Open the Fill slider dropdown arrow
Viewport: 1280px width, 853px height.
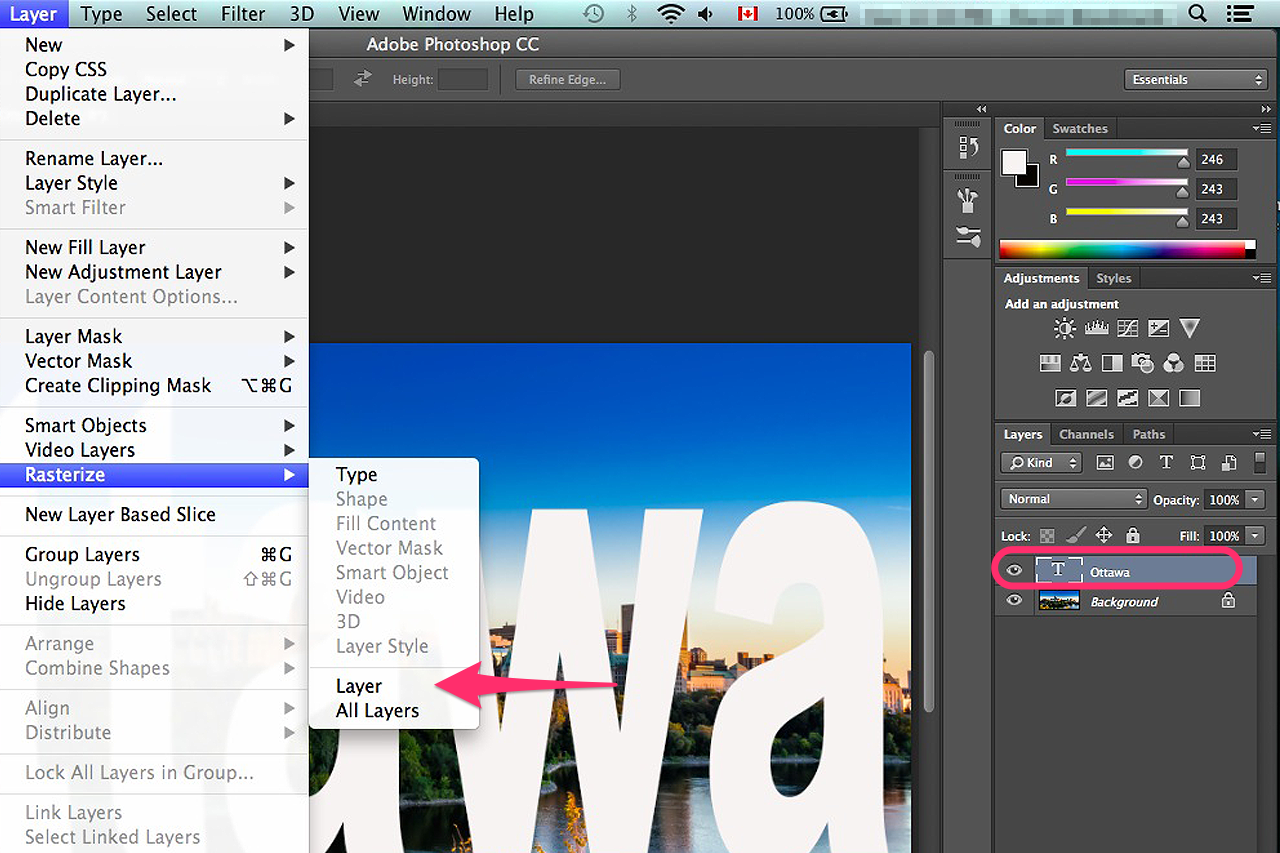1255,536
